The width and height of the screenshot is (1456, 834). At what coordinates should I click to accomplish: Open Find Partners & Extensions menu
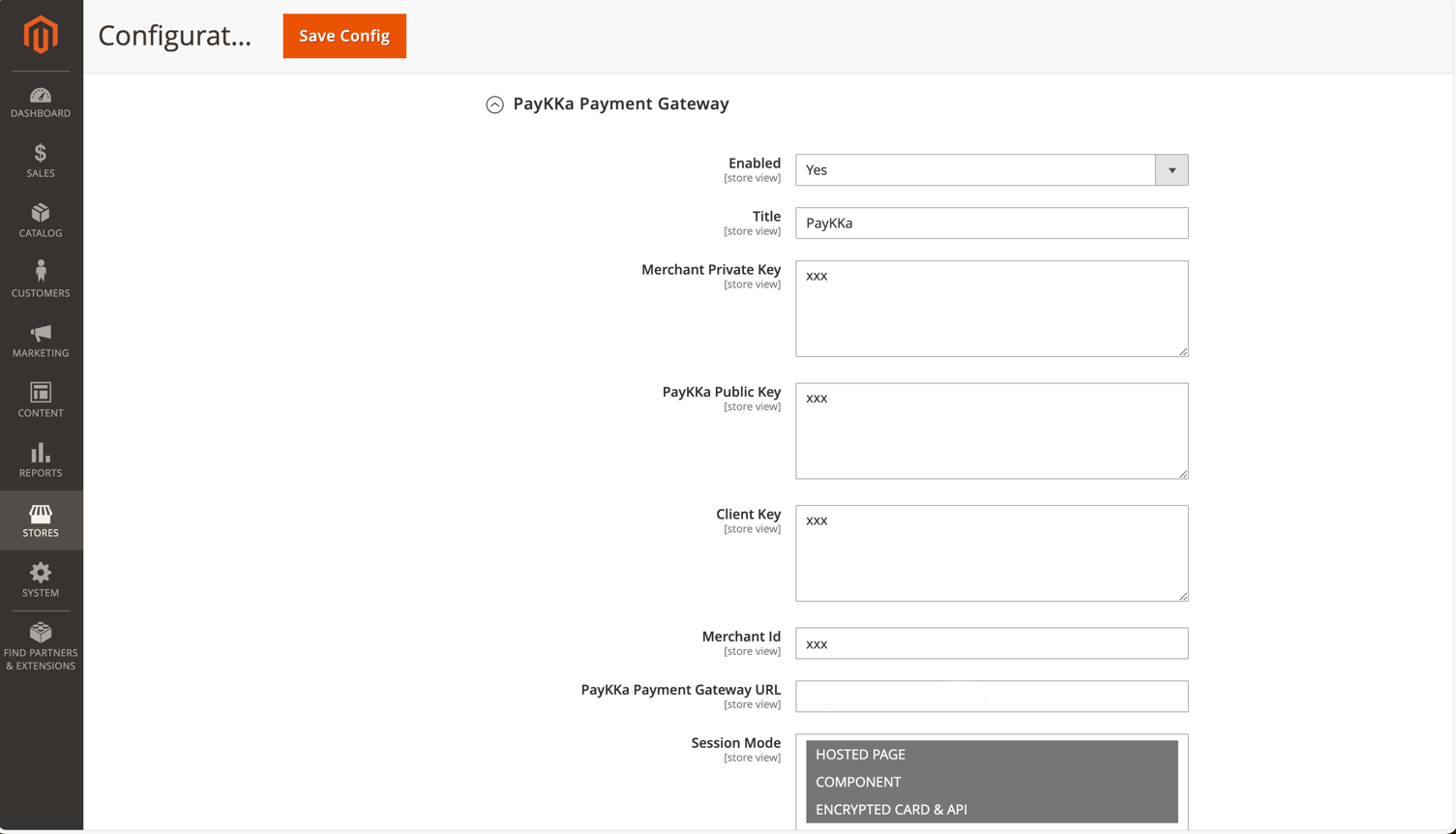(x=41, y=646)
